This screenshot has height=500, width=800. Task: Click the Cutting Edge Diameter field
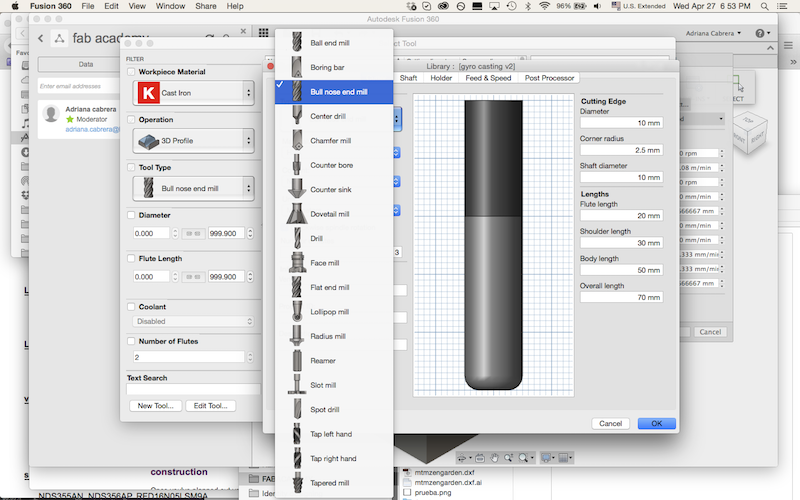(x=621, y=123)
